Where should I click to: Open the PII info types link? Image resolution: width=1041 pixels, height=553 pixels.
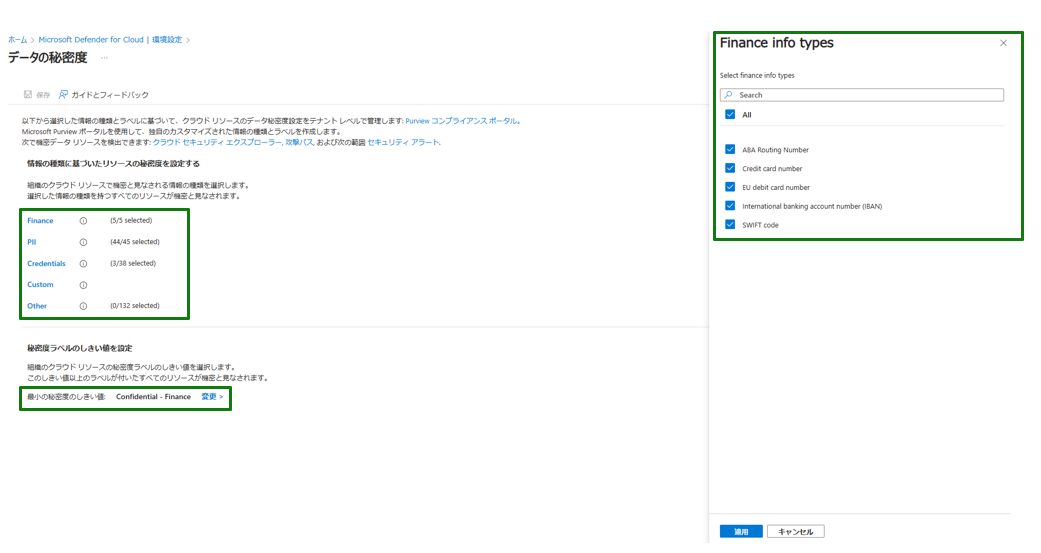pos(31,242)
